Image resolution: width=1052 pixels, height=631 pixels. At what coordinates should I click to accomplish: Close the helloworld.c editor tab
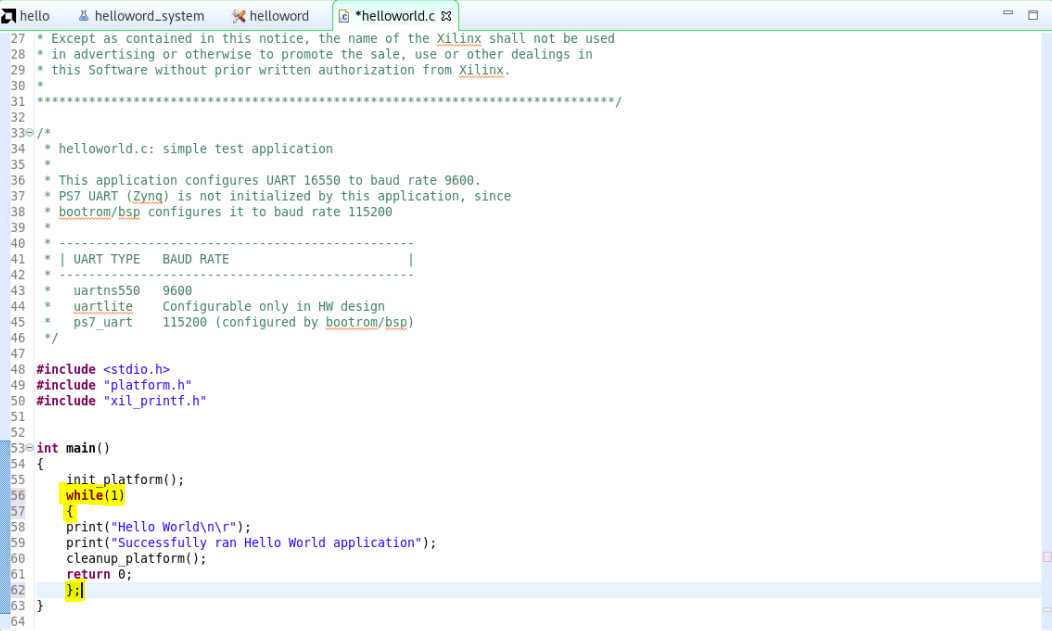pos(447,16)
